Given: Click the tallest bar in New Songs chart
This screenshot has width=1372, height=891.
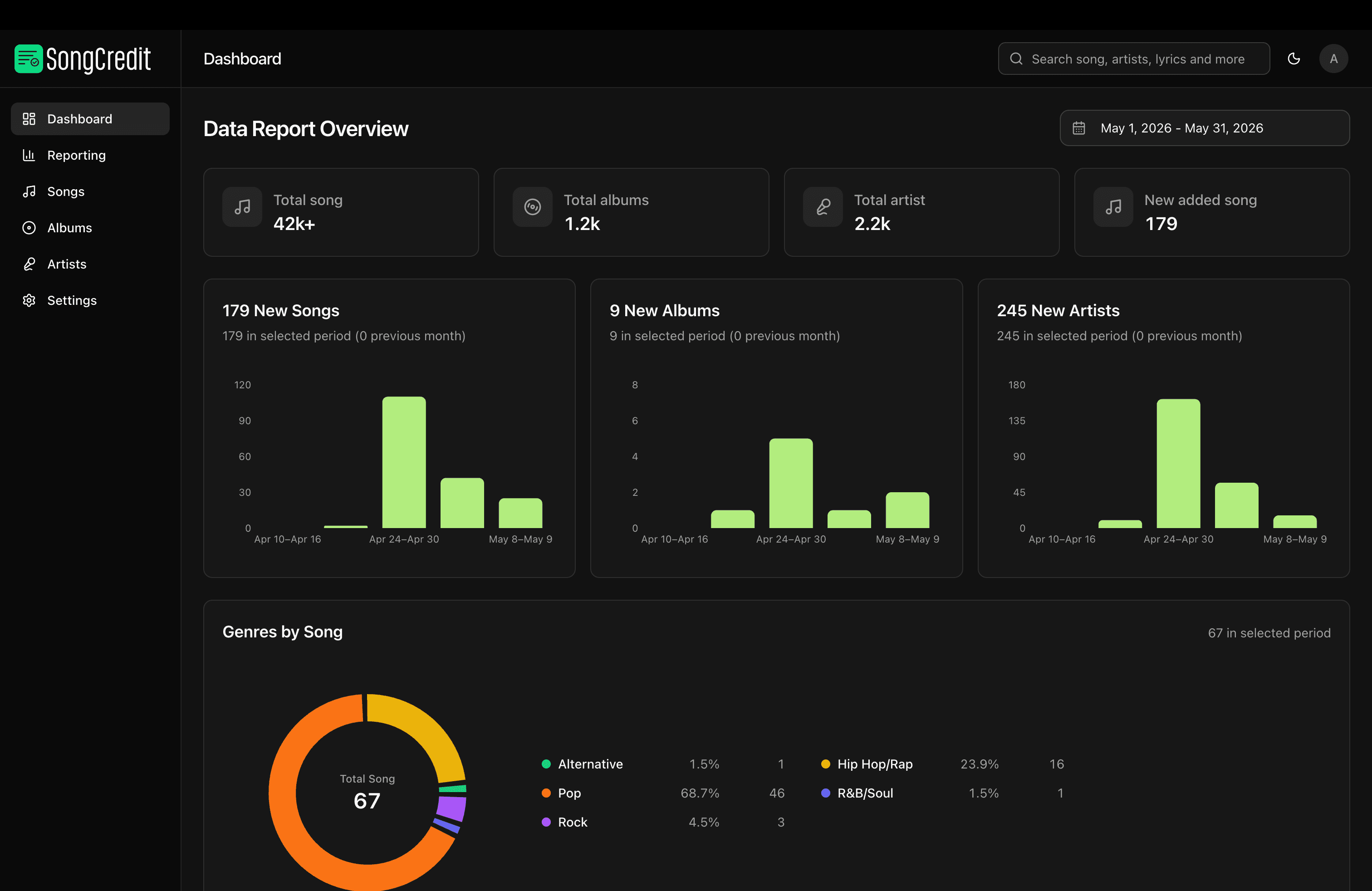Looking at the screenshot, I should click(404, 462).
